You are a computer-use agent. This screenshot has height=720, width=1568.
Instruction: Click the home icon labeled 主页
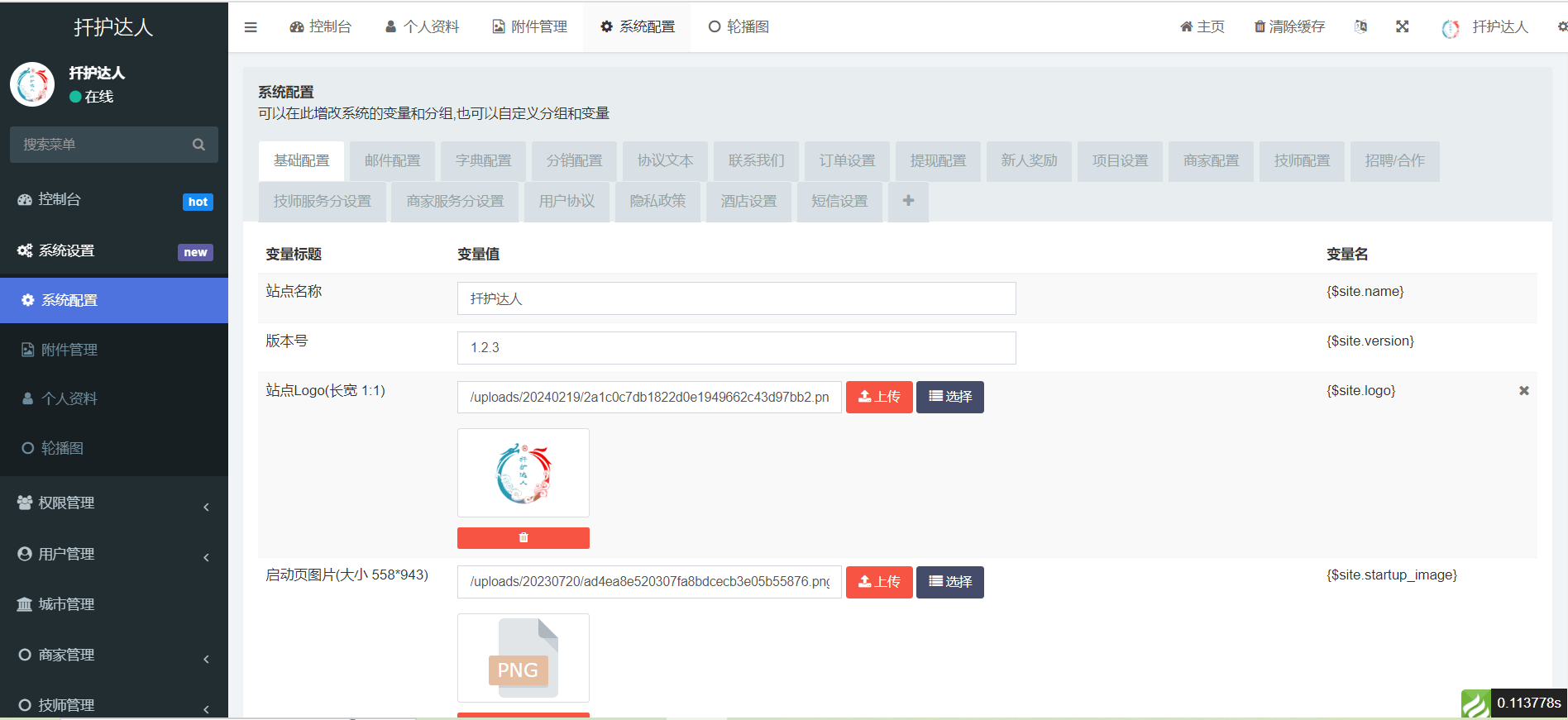pyautogui.click(x=1202, y=26)
